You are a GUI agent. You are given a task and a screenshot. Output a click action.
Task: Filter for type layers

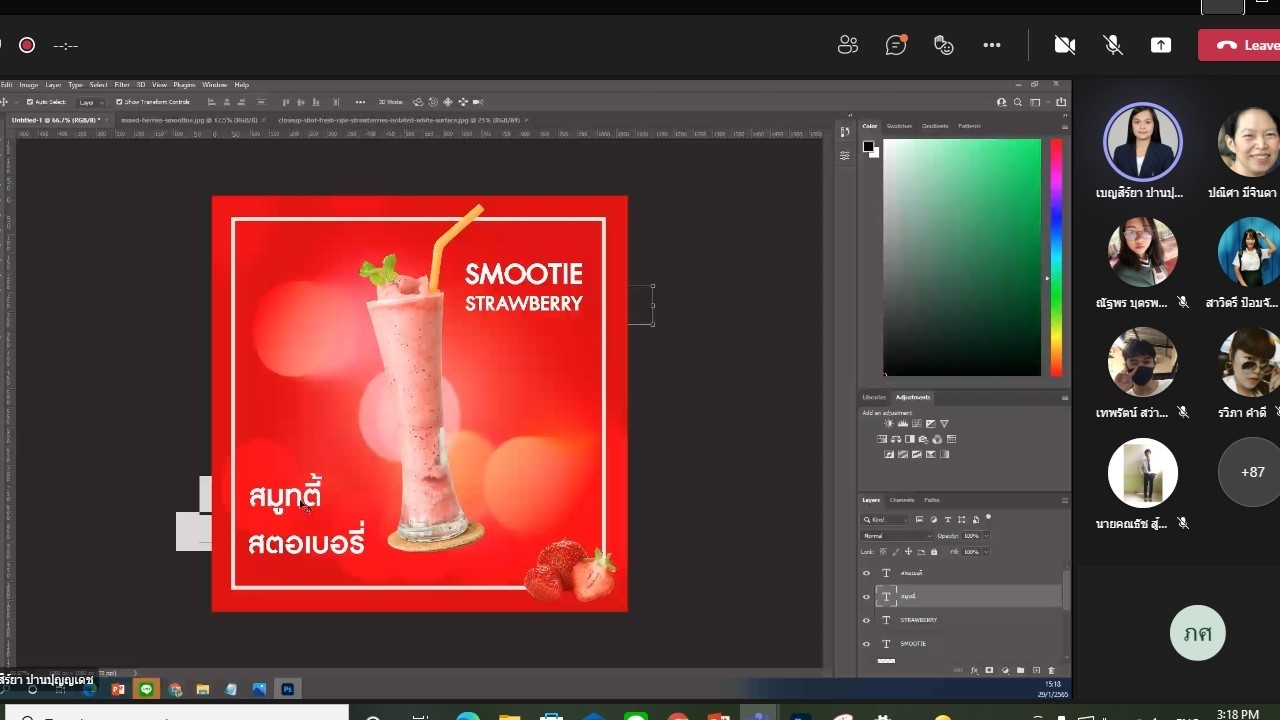948,520
